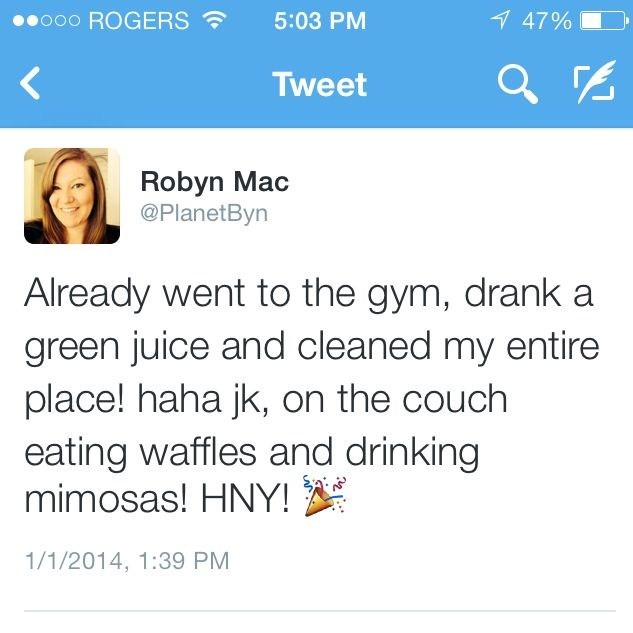The width and height of the screenshot is (633, 633).
Task: Tap the Tweet title in the header
Action: [320, 84]
